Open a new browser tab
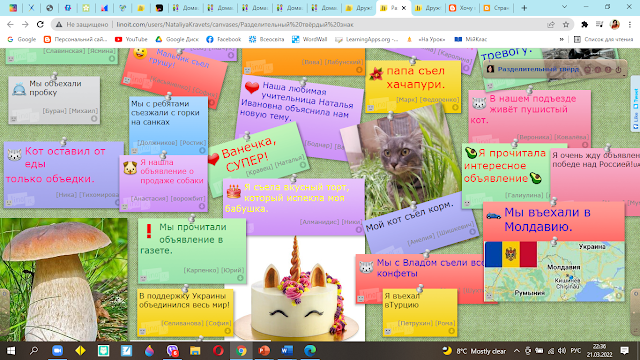The height and width of the screenshot is (360, 640). coord(524,8)
